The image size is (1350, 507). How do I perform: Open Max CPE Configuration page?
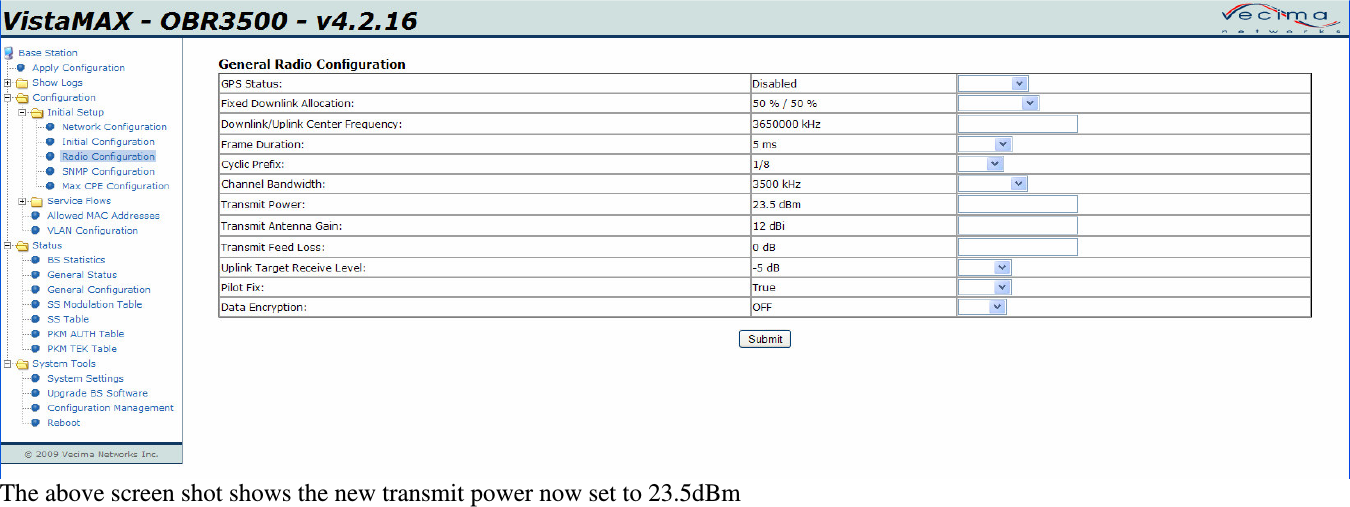coord(115,186)
